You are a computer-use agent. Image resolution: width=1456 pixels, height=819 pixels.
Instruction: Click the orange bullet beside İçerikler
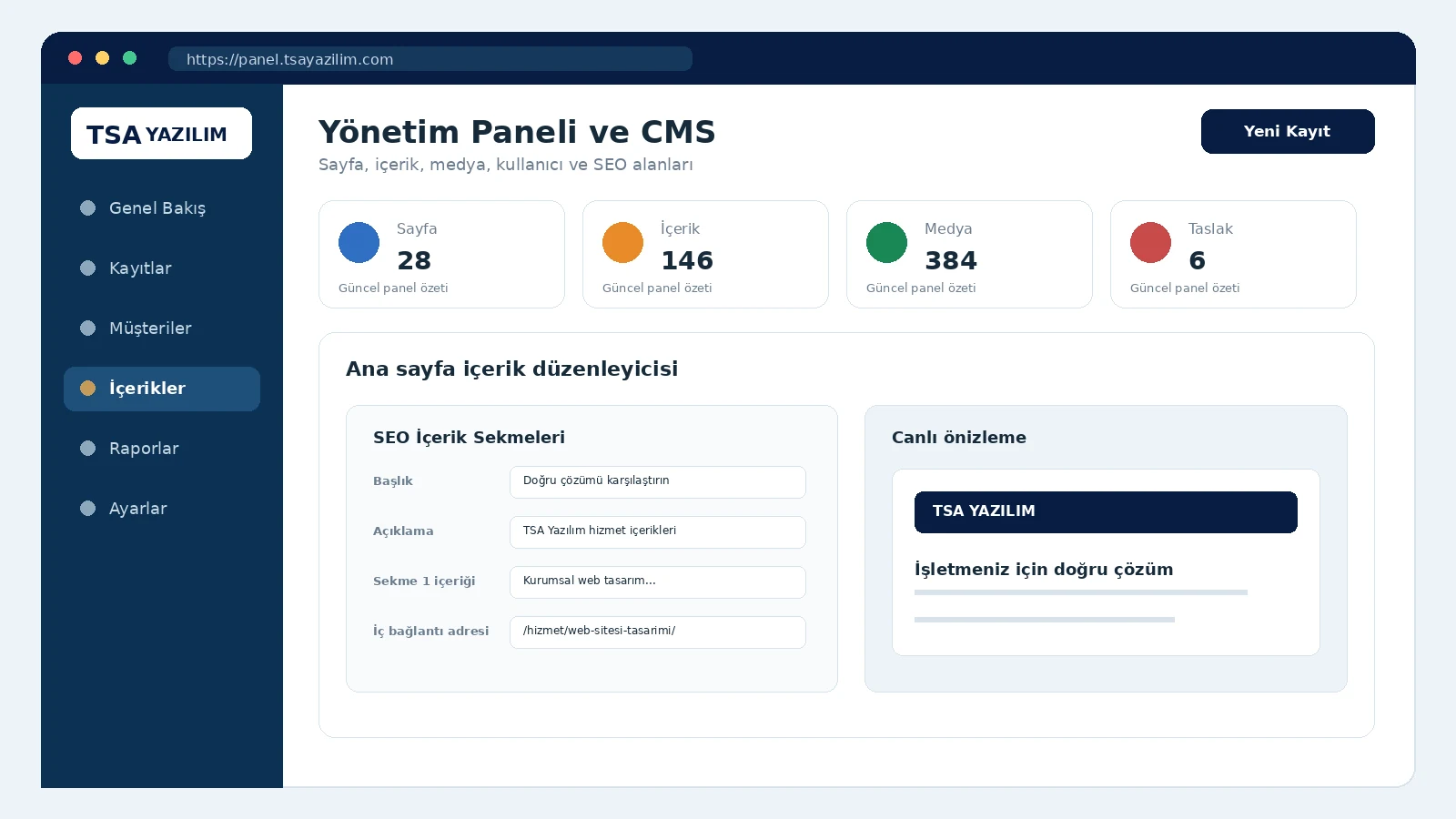tap(87, 388)
